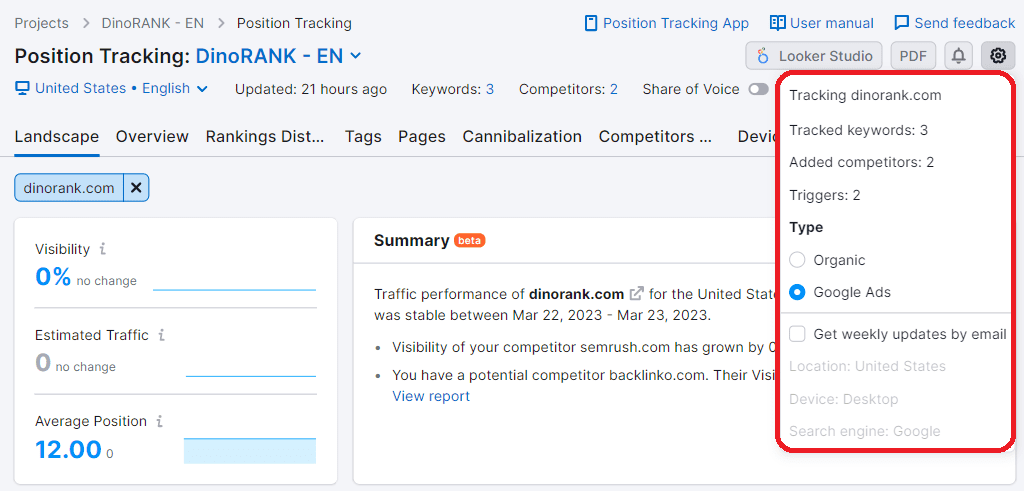Image resolution: width=1024 pixels, height=491 pixels.
Task: Click the Average Position info icon
Action: 159,422
